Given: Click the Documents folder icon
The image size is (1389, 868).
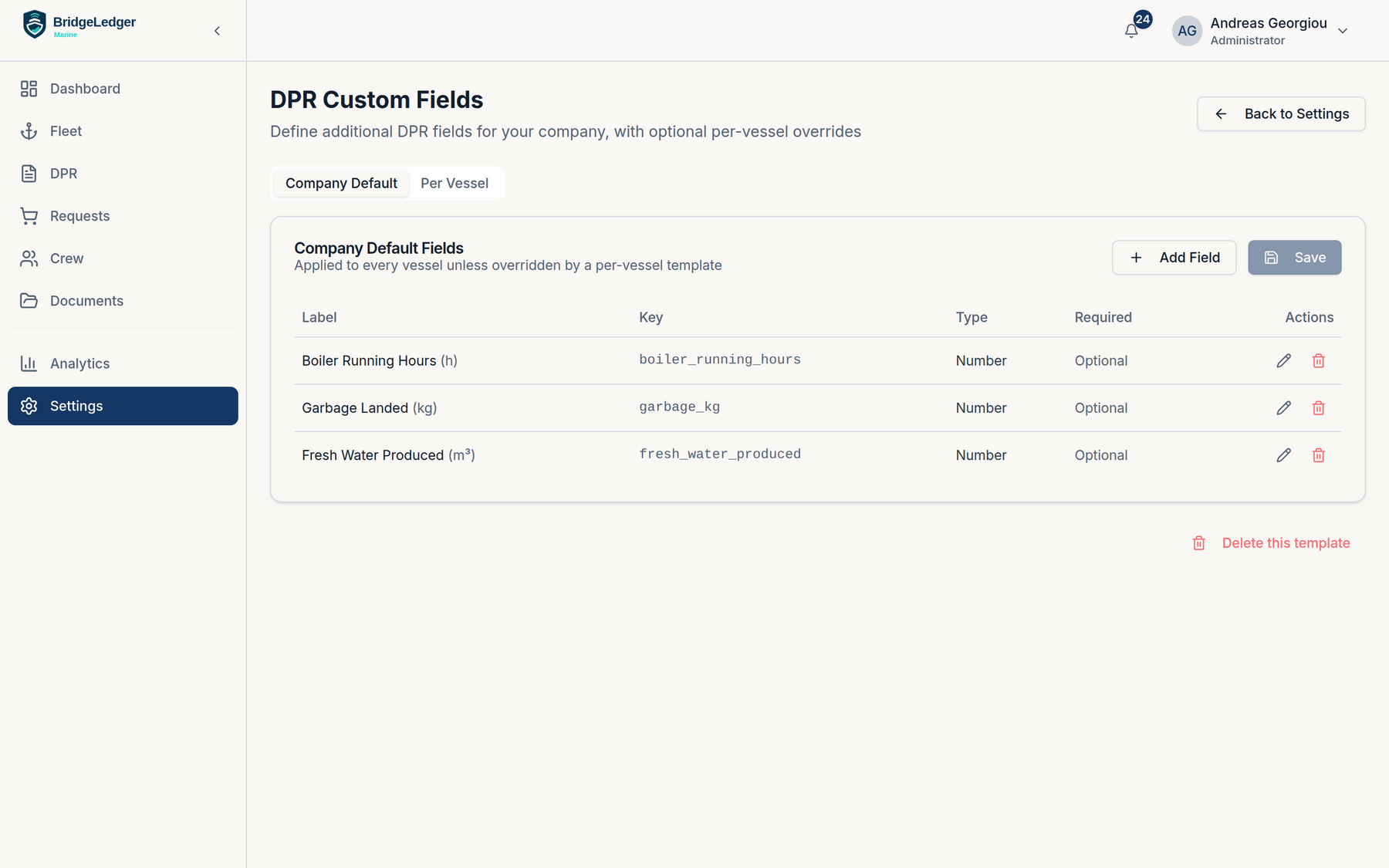Looking at the screenshot, I should (29, 301).
